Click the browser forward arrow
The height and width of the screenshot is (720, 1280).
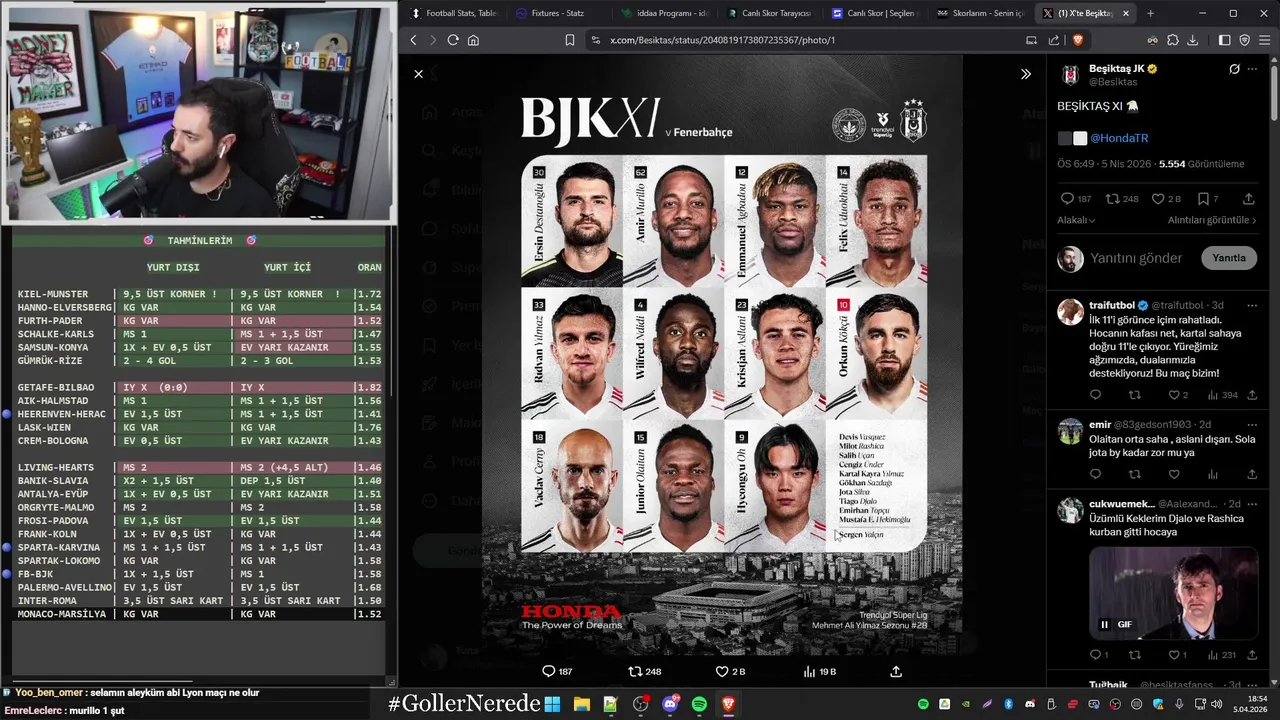point(433,40)
